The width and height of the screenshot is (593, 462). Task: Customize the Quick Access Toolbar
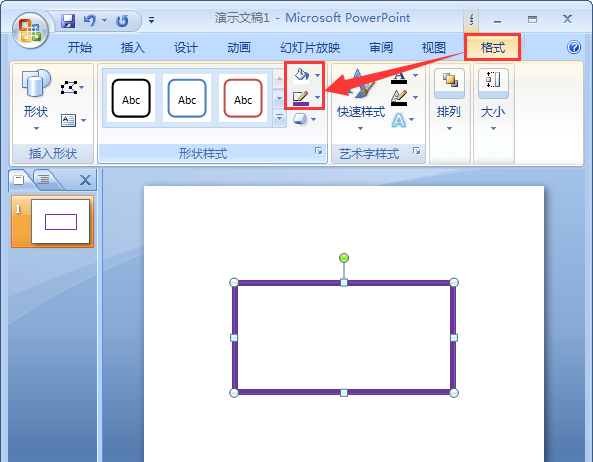[151, 20]
